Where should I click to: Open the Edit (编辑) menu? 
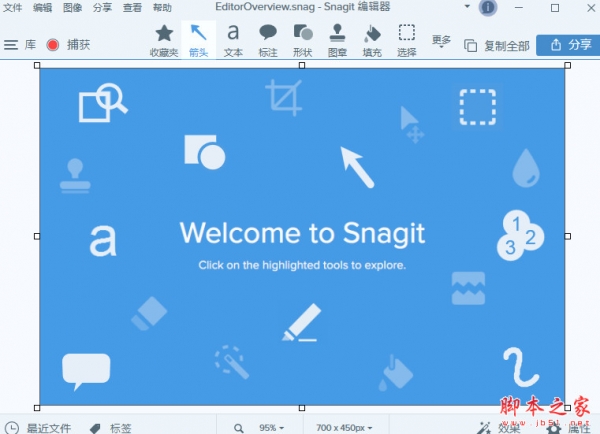click(x=42, y=7)
